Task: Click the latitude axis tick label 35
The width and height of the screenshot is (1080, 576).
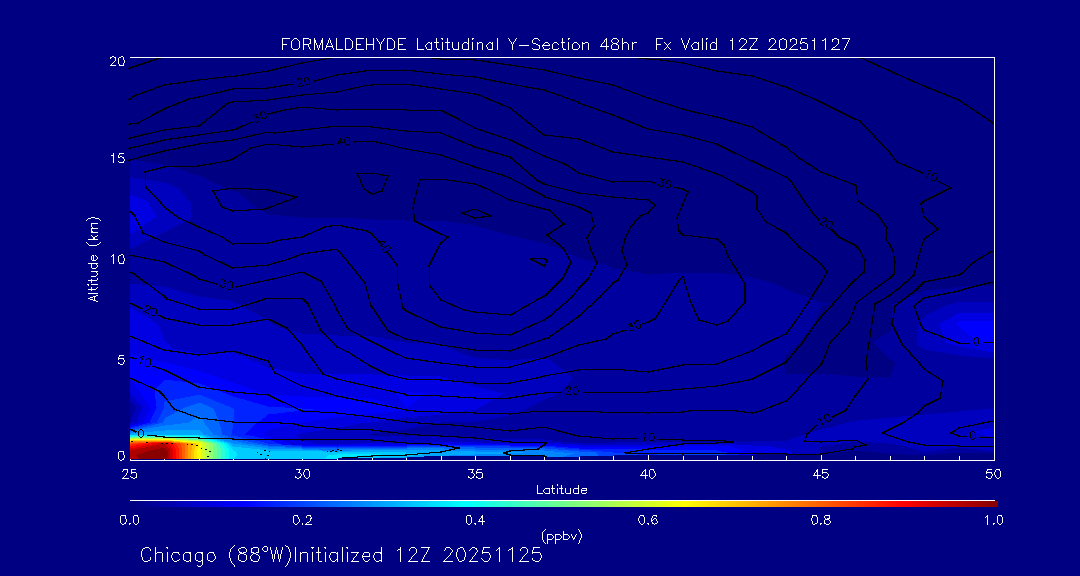Action: (475, 473)
